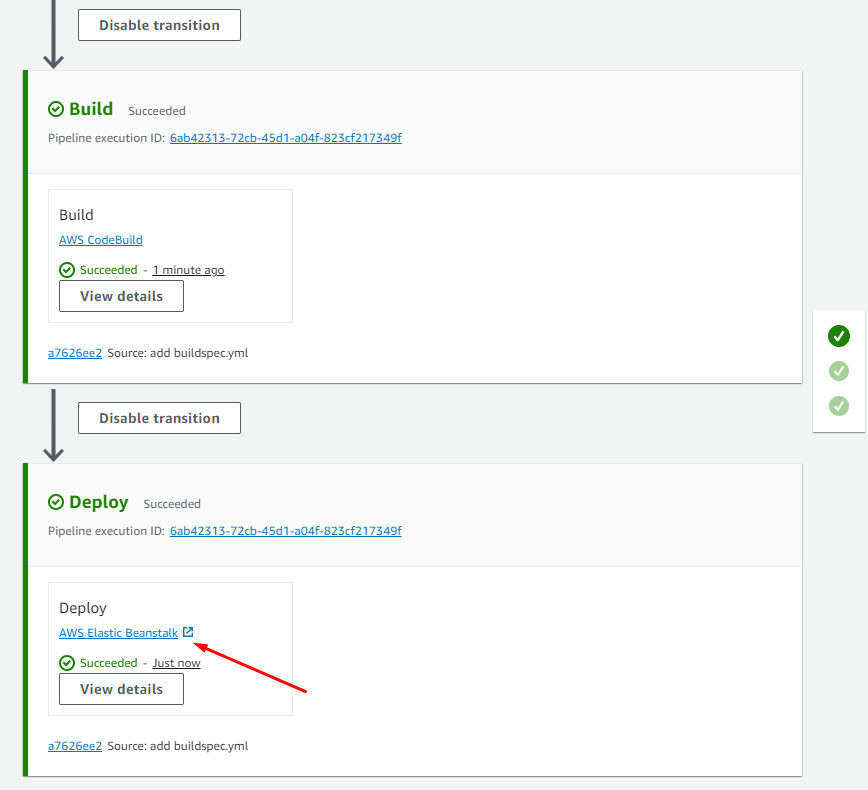This screenshot has width=868, height=790.
Task: View details of the Build action
Action: [121, 296]
